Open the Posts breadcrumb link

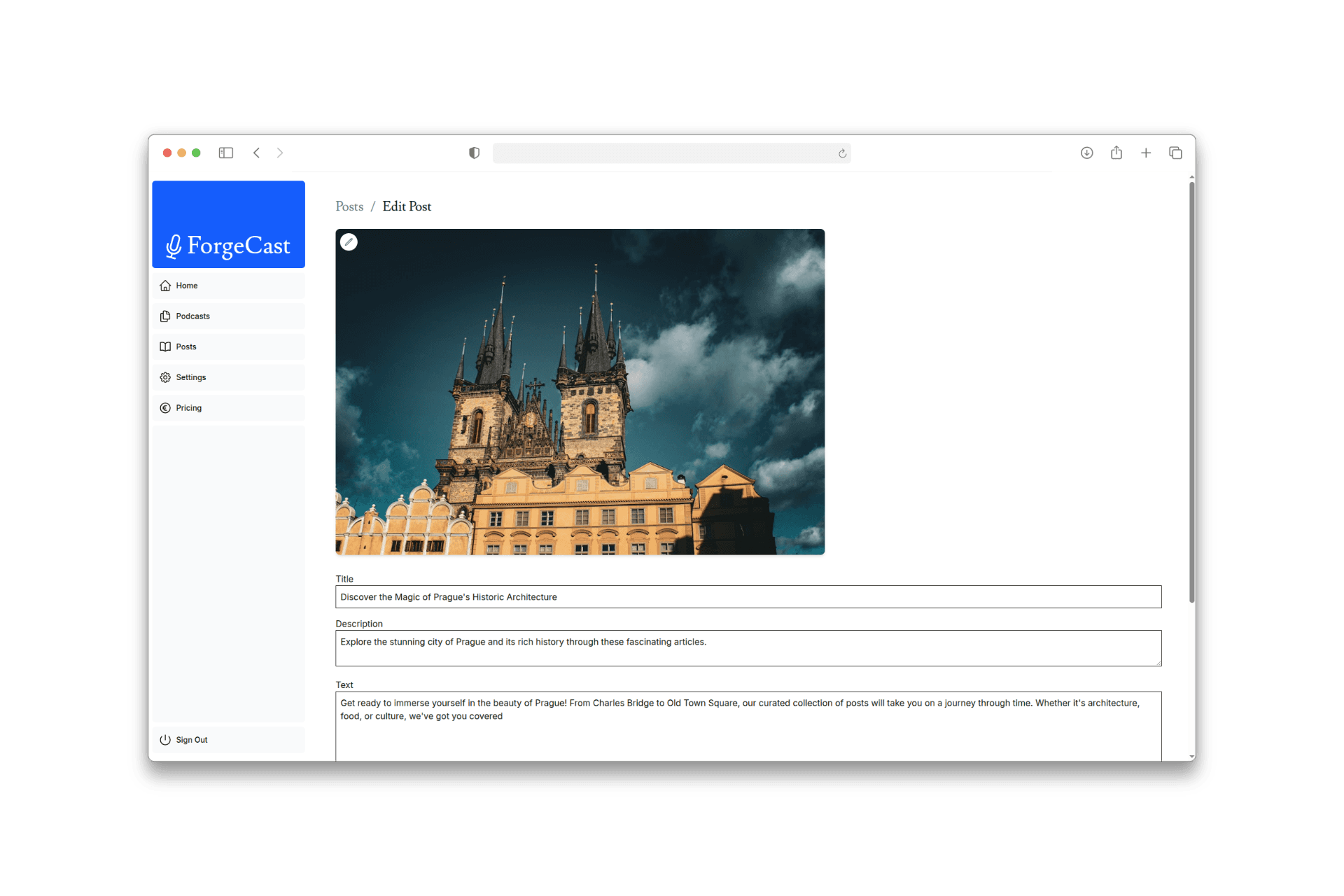(349, 206)
